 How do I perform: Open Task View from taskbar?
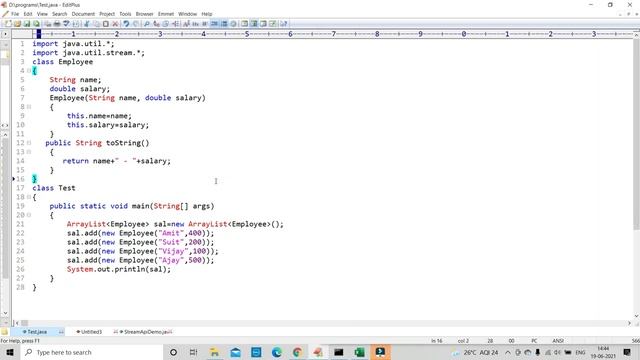click(193, 352)
